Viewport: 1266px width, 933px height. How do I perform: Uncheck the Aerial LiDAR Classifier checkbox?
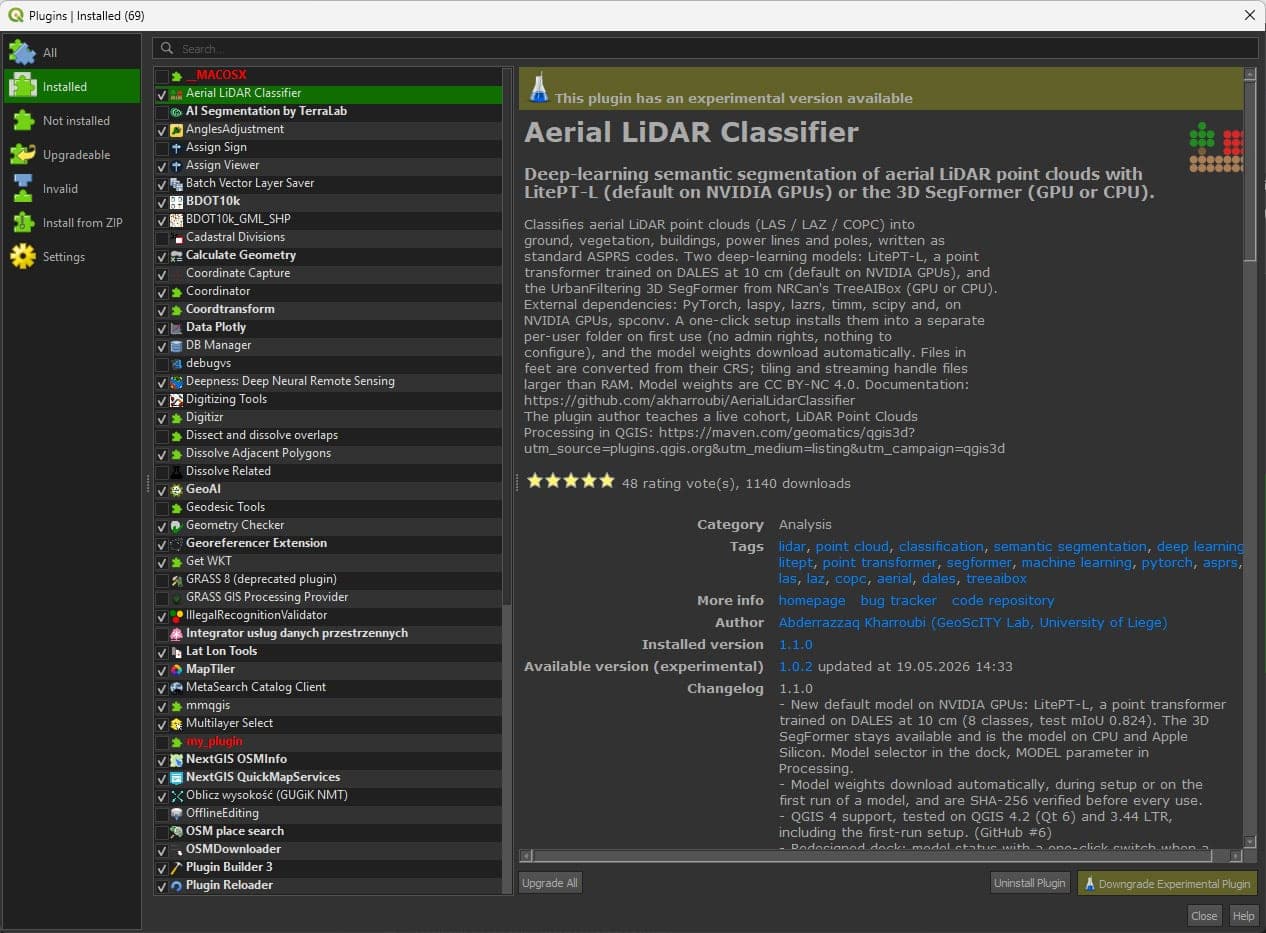(x=162, y=93)
